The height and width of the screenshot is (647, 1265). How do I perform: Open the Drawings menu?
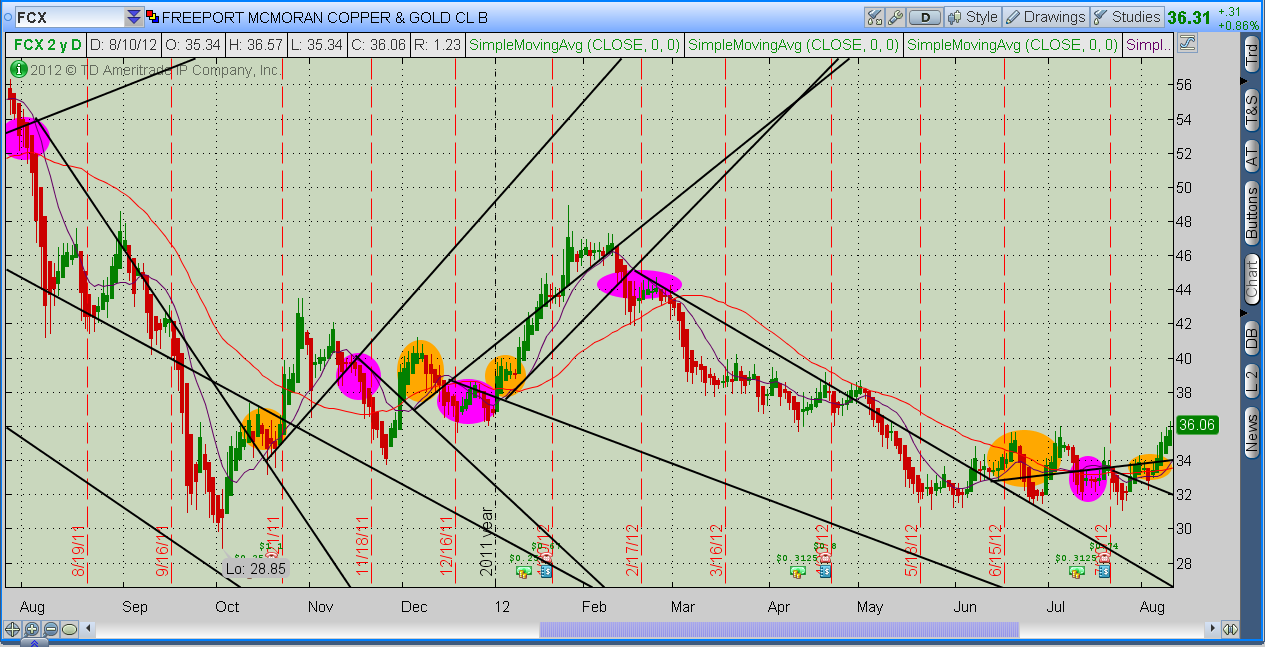[1045, 17]
